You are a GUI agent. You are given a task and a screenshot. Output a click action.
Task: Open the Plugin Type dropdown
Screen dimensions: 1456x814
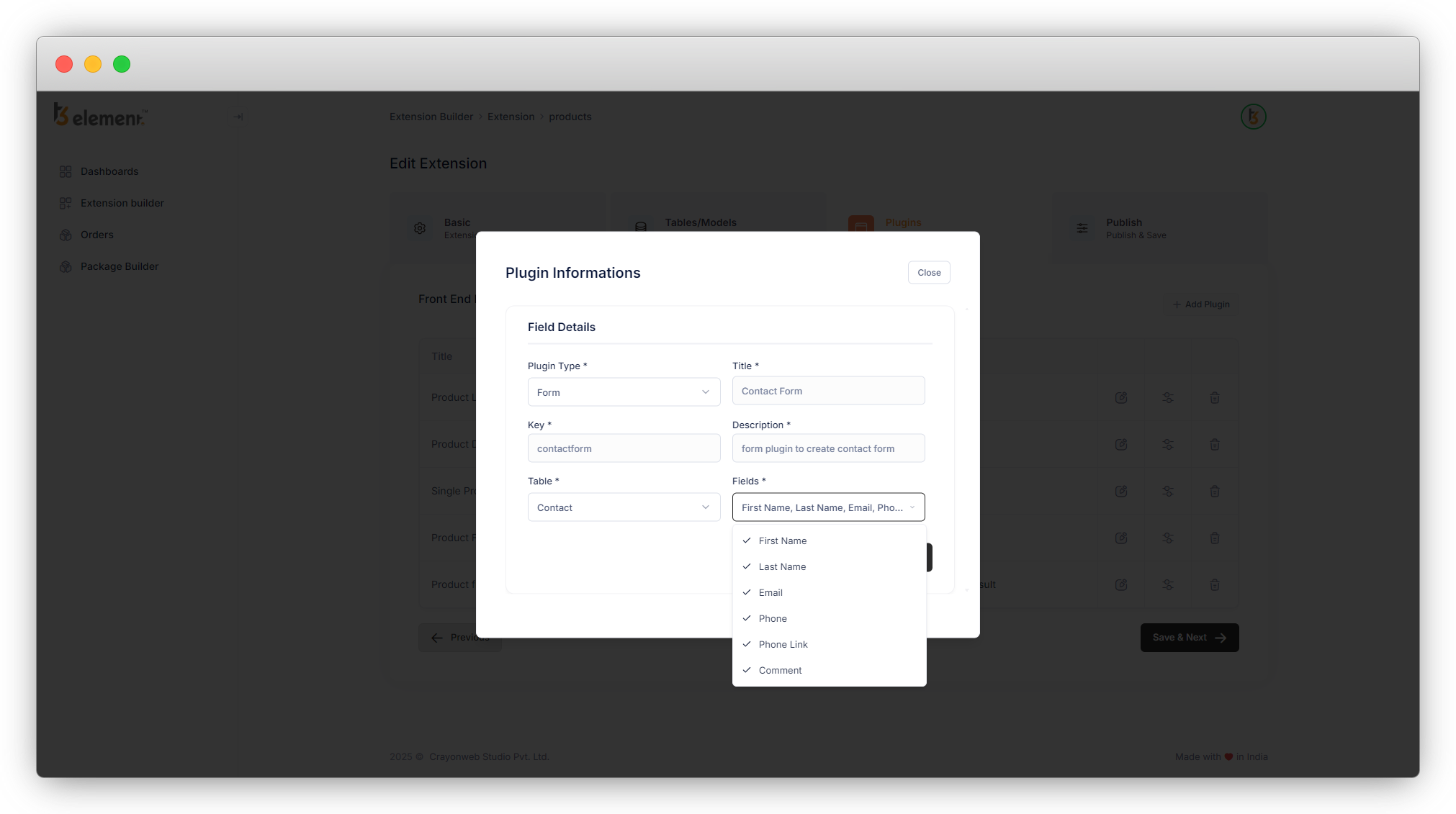point(624,392)
